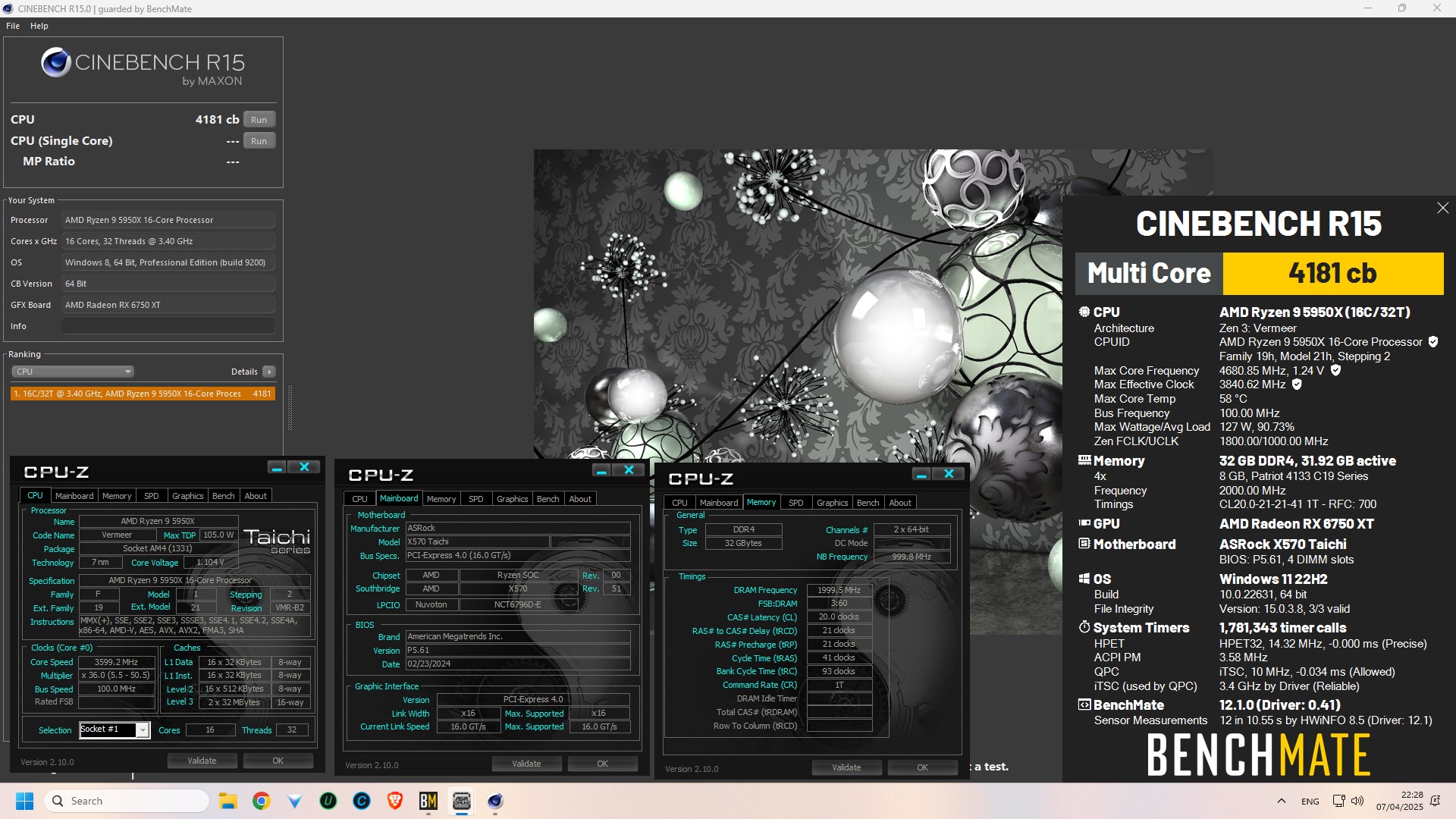This screenshot has width=1456, height=819.
Task: Click the BenchMate CPU chip icon
Action: pos(1084,312)
